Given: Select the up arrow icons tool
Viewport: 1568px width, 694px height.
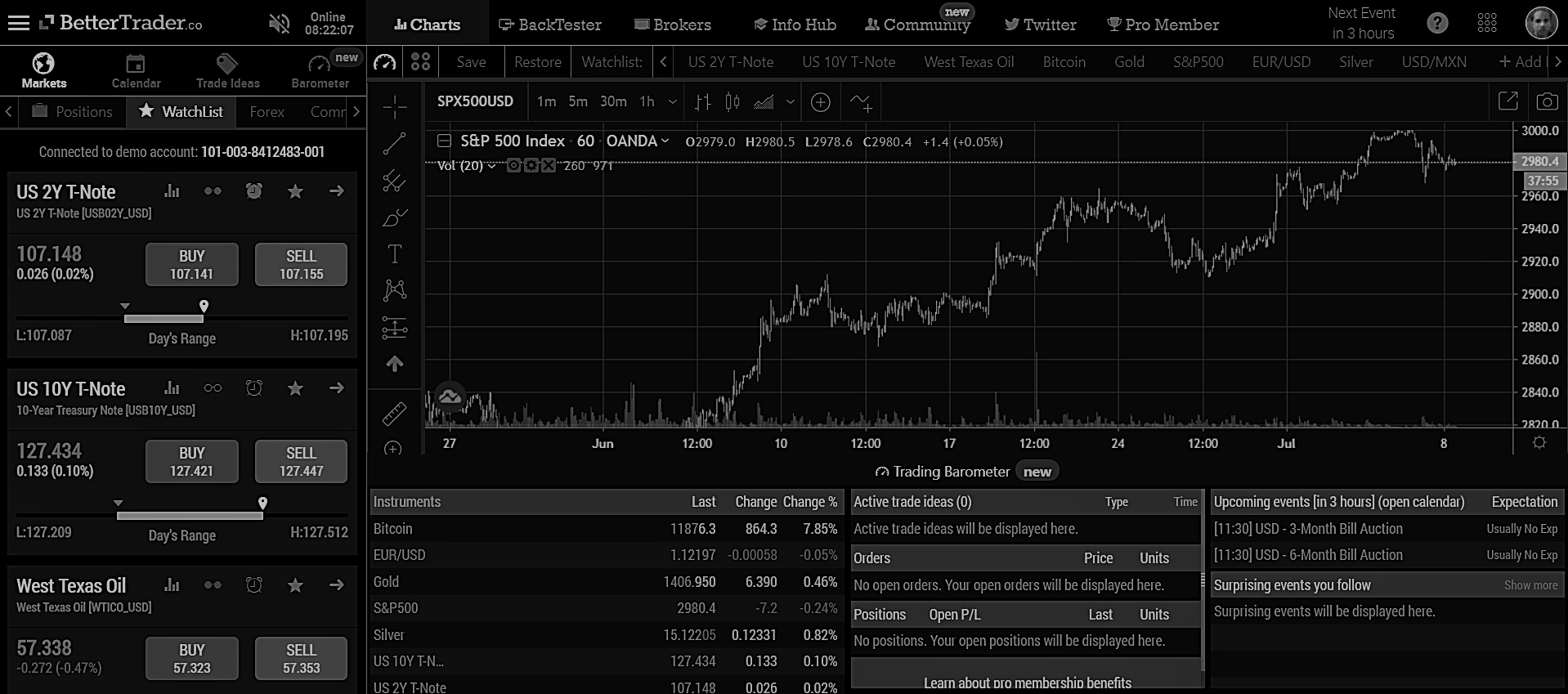Looking at the screenshot, I should [x=395, y=364].
